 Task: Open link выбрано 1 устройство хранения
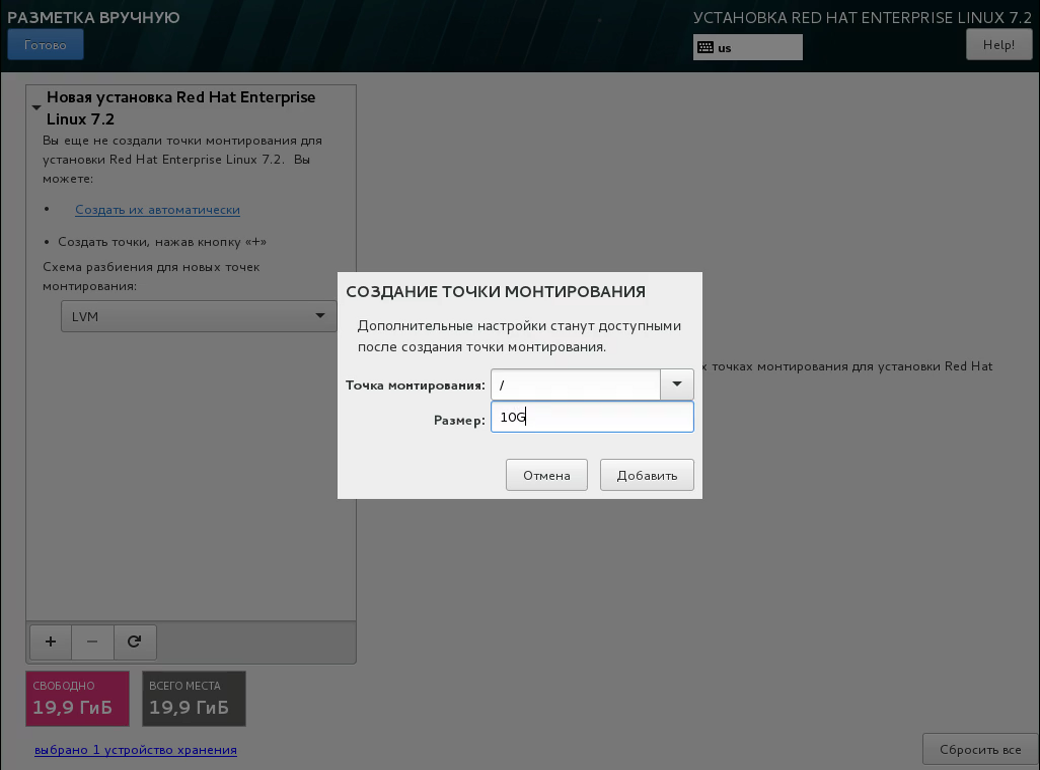(x=135, y=750)
